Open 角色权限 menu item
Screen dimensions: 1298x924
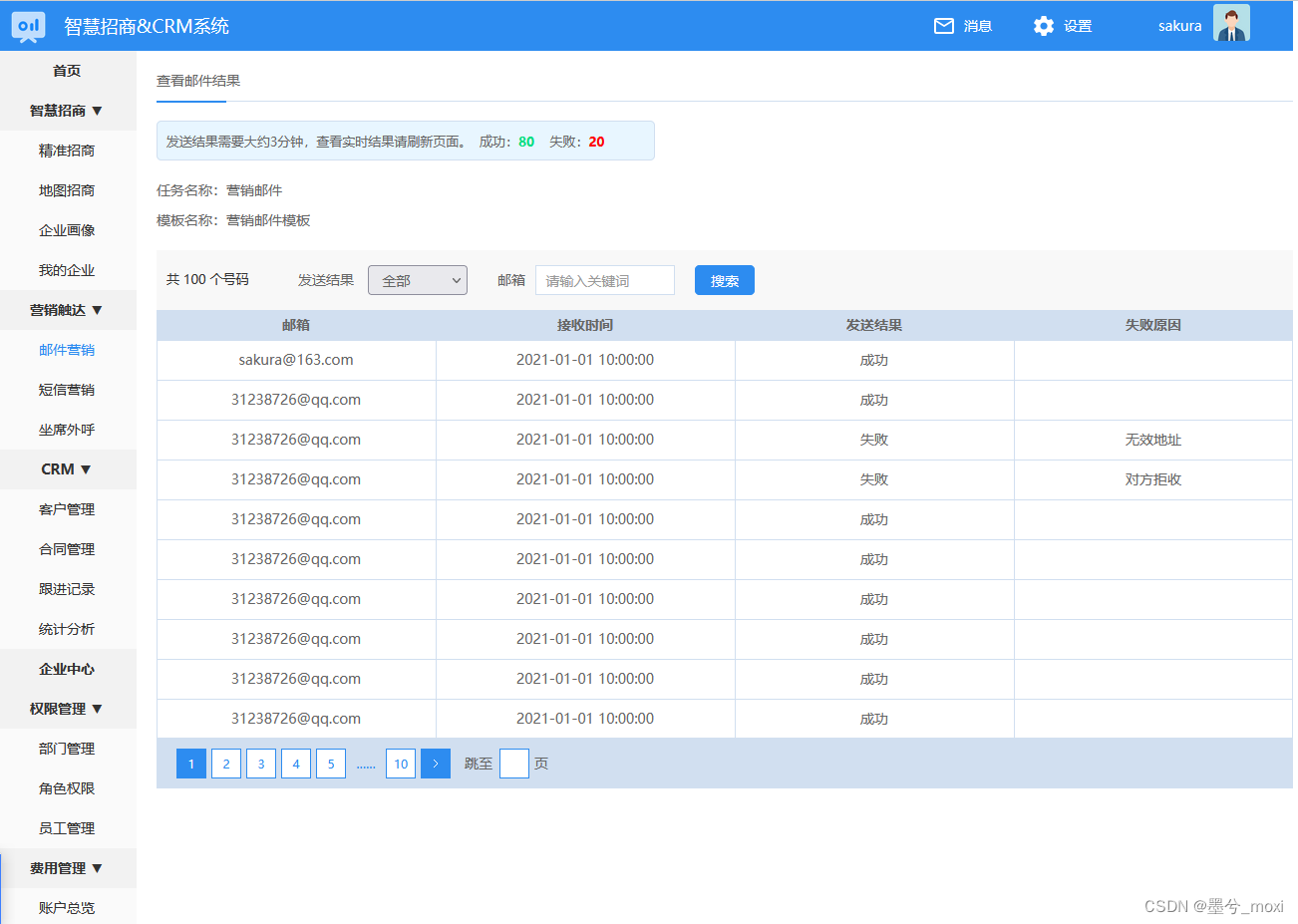pyautogui.click(x=67, y=788)
